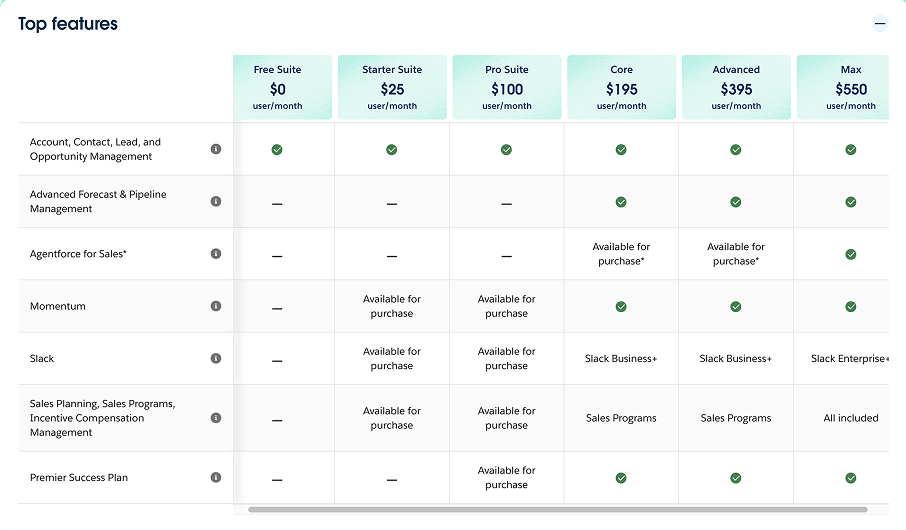Click Starter Suite 'Available for purchase' in Slack row
The width and height of the screenshot is (906, 530).
click(392, 358)
